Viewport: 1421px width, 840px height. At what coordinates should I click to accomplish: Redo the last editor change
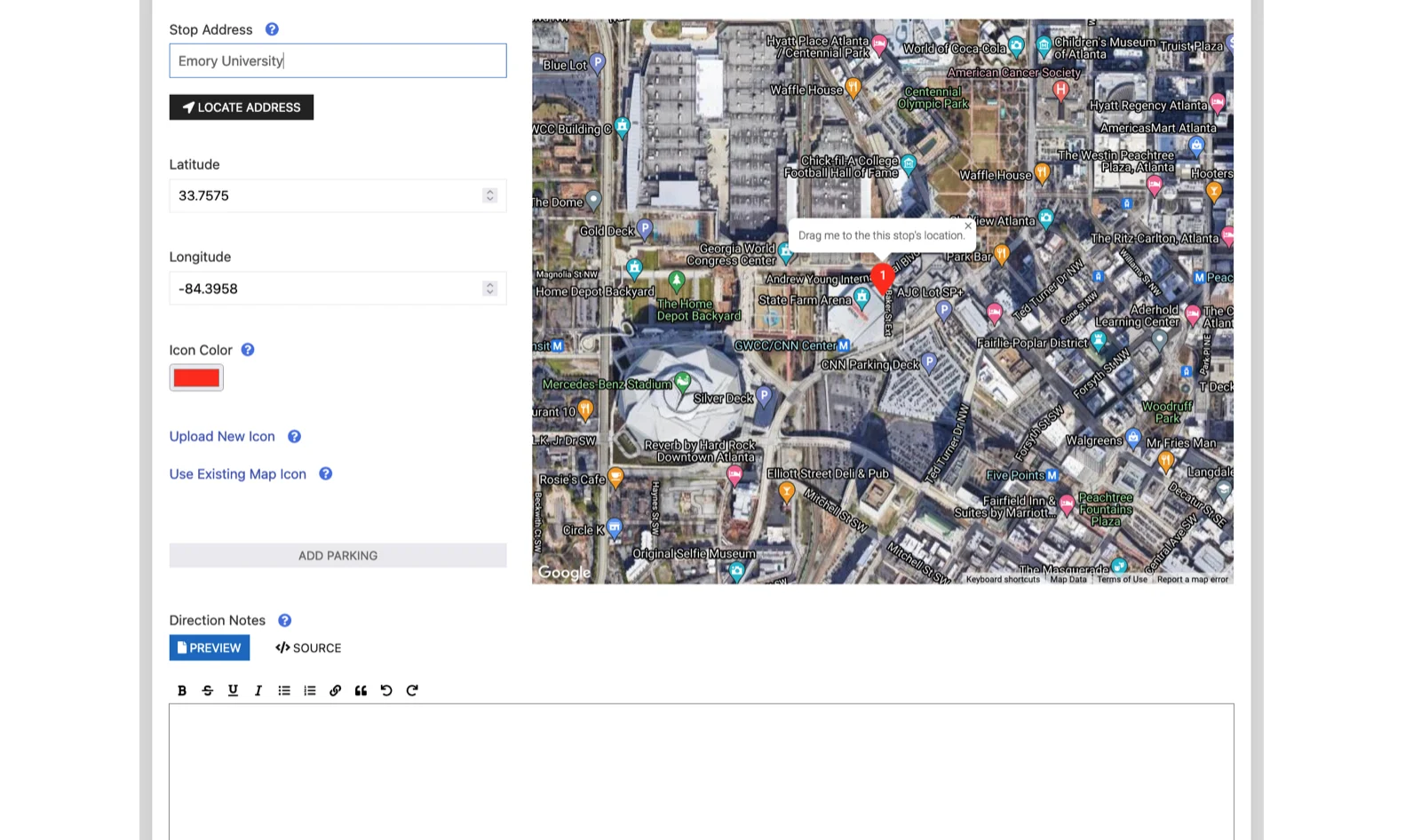coord(412,691)
